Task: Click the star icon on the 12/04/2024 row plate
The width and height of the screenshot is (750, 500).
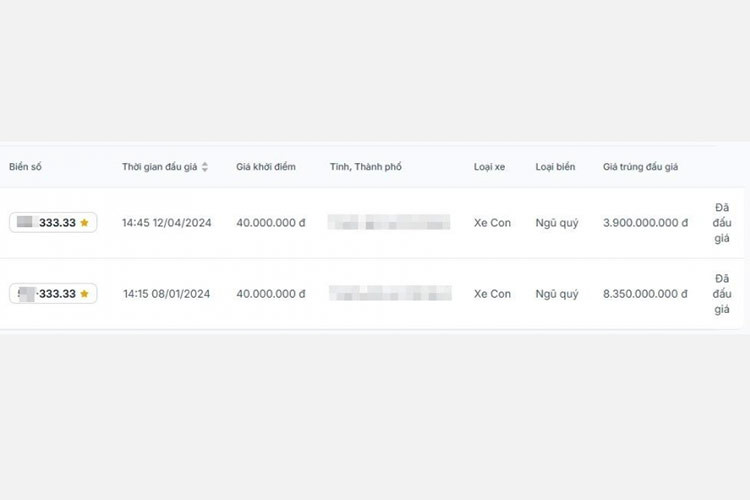Action: (85, 223)
